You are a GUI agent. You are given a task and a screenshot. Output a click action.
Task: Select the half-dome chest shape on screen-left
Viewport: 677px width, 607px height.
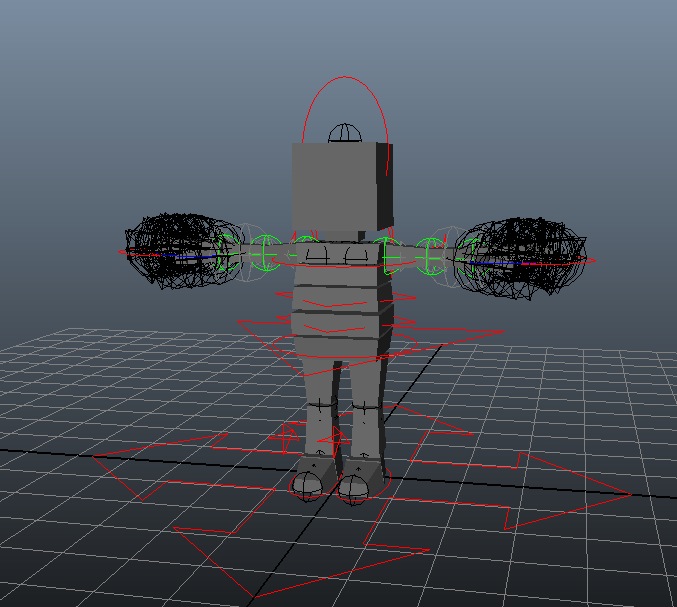tap(317, 254)
